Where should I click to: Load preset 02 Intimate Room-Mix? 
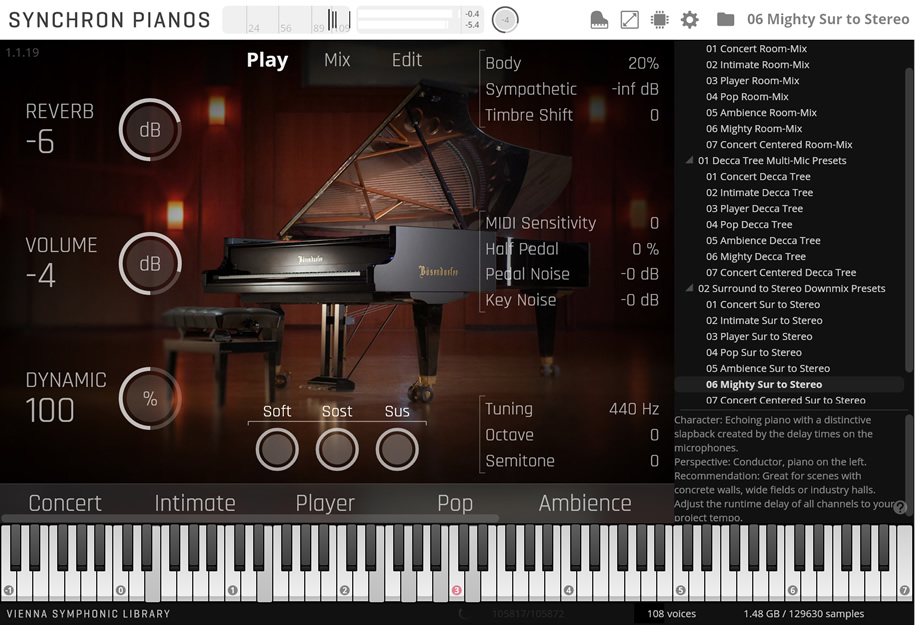pyautogui.click(x=757, y=65)
